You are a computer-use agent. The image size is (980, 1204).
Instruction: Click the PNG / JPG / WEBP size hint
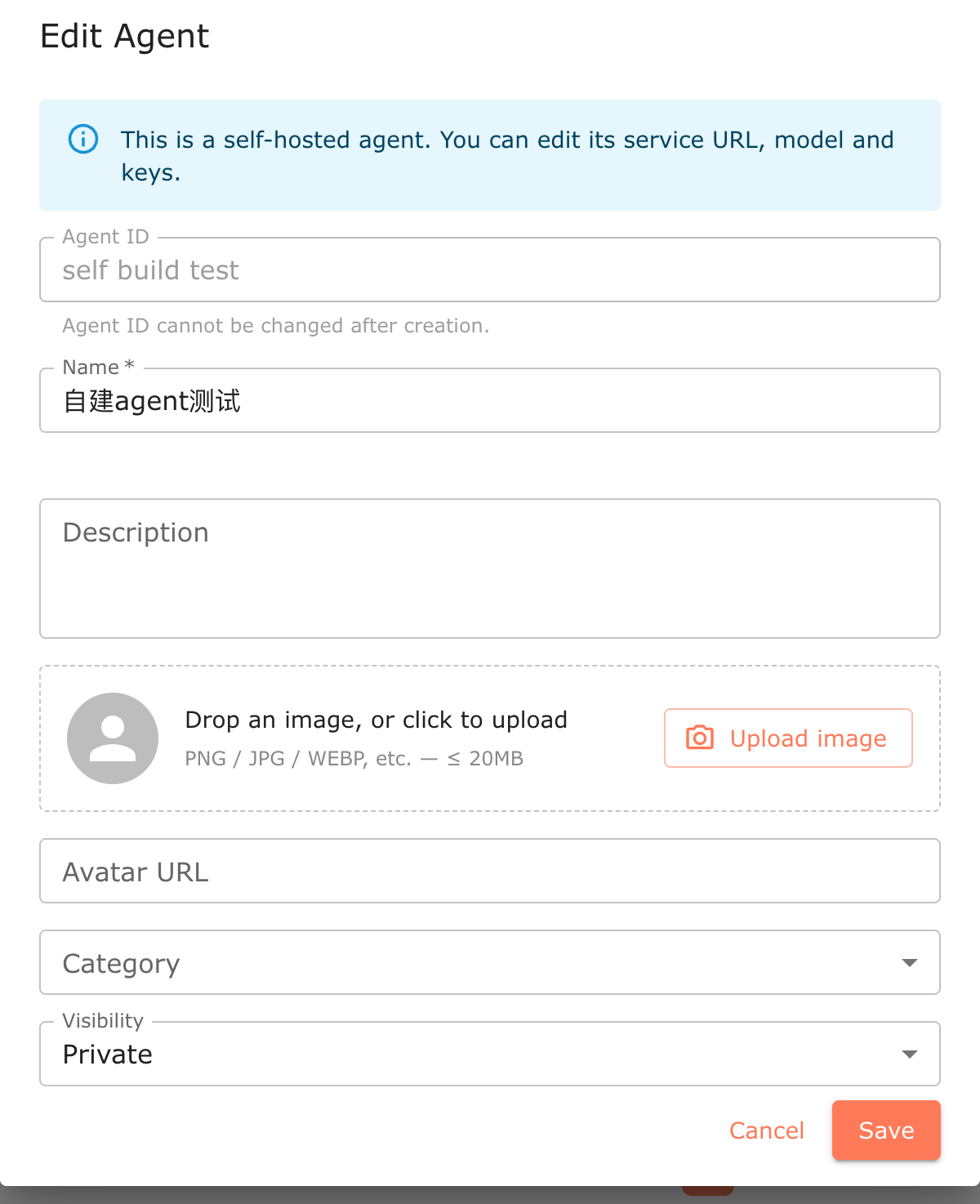point(354,759)
